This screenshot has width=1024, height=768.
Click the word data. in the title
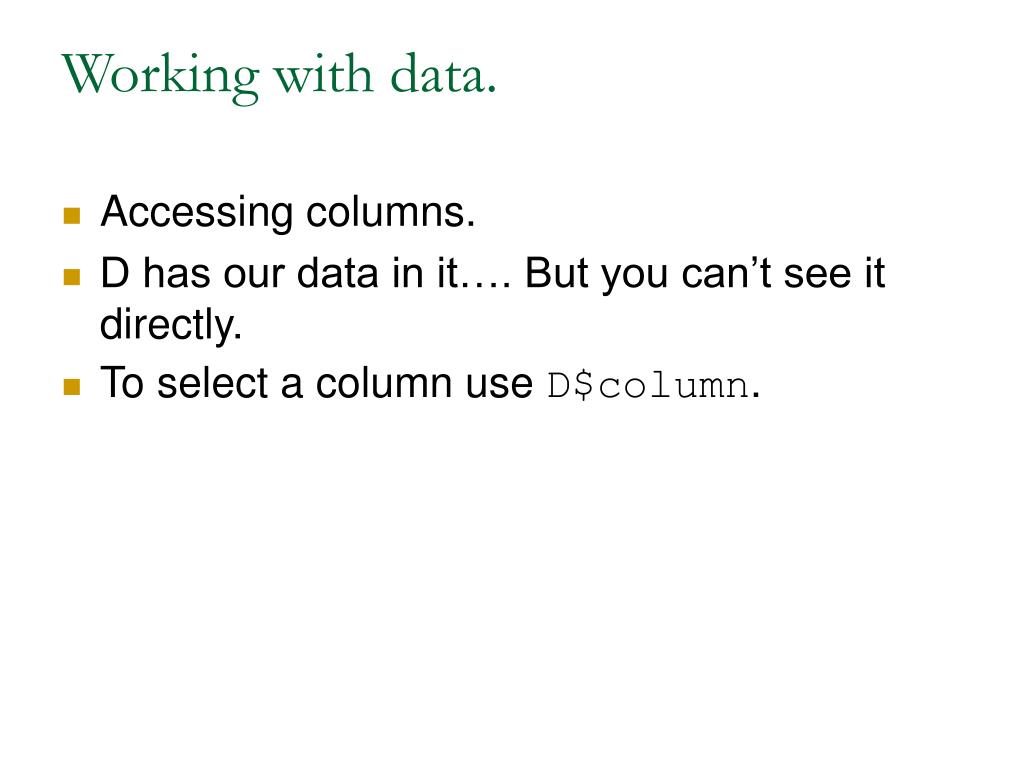click(x=443, y=74)
